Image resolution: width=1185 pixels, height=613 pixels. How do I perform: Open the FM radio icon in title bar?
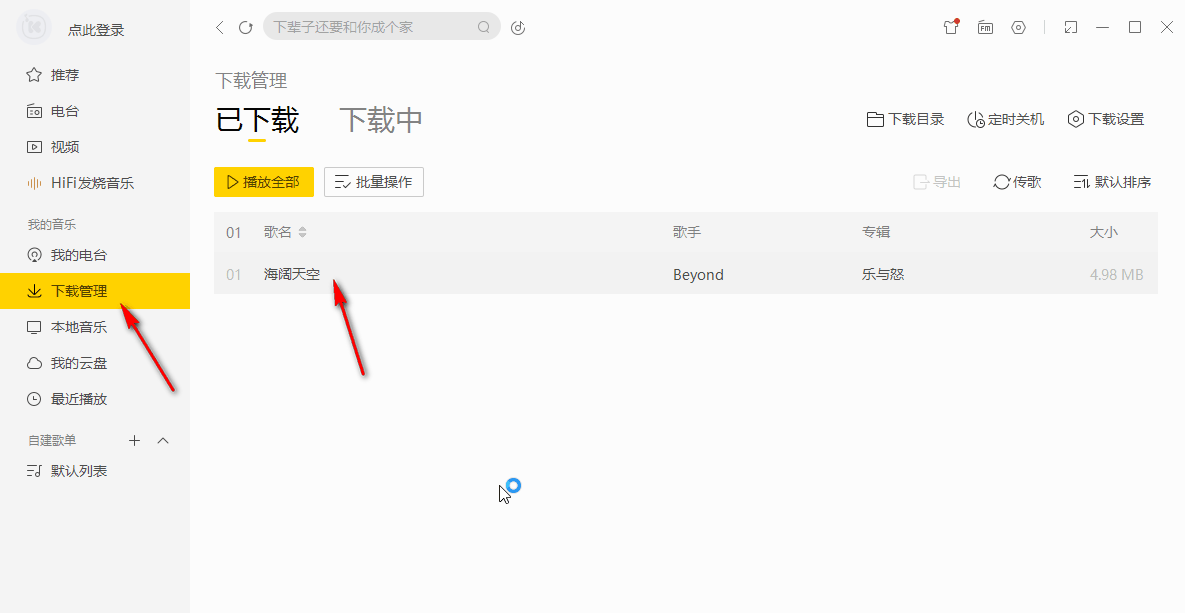[985, 28]
